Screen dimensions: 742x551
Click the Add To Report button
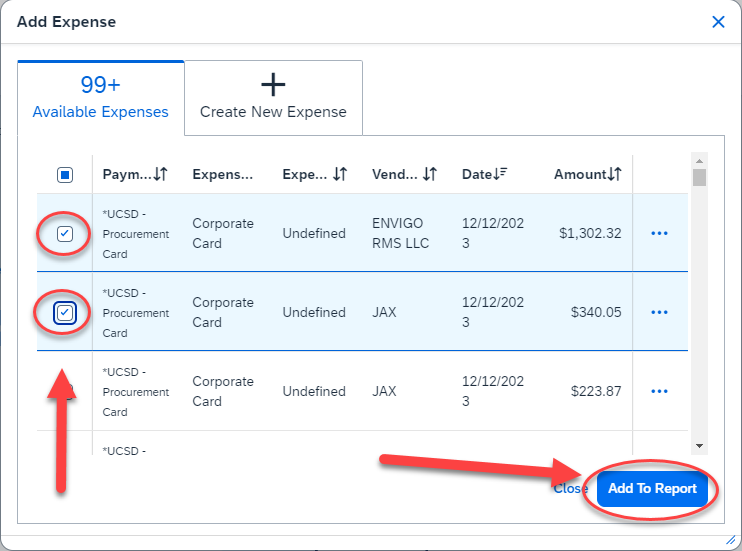pos(652,489)
